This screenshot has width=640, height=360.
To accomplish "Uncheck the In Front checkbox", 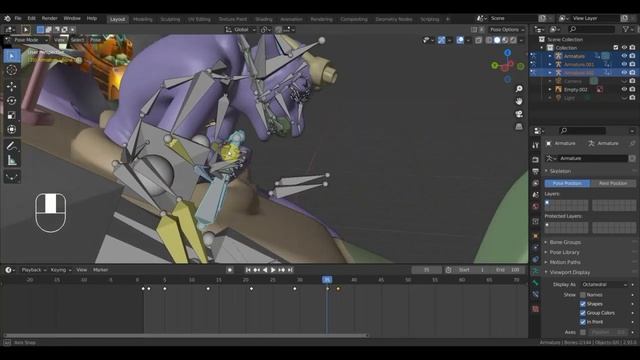I will [x=583, y=322].
